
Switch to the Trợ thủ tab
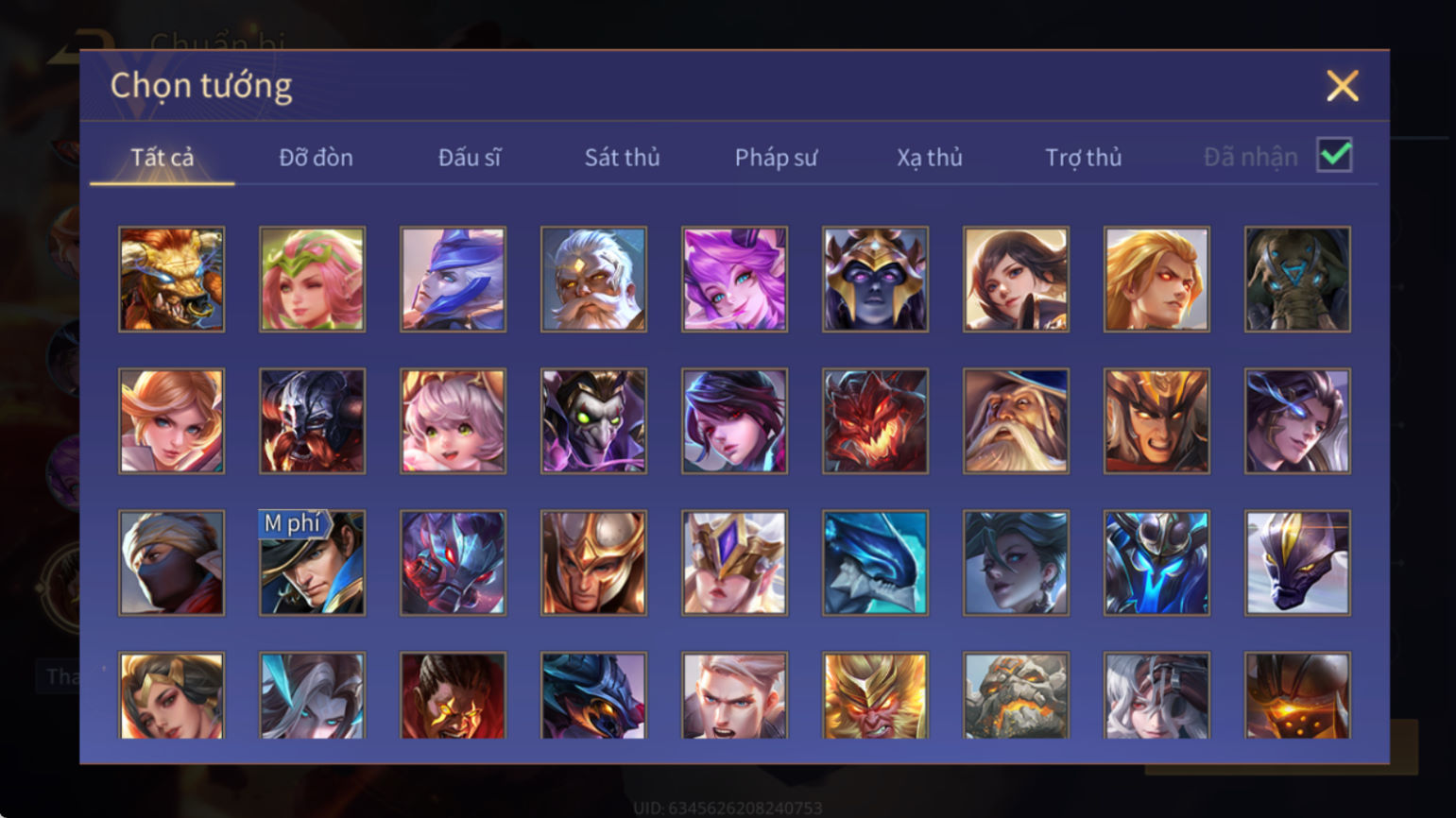coord(1083,158)
